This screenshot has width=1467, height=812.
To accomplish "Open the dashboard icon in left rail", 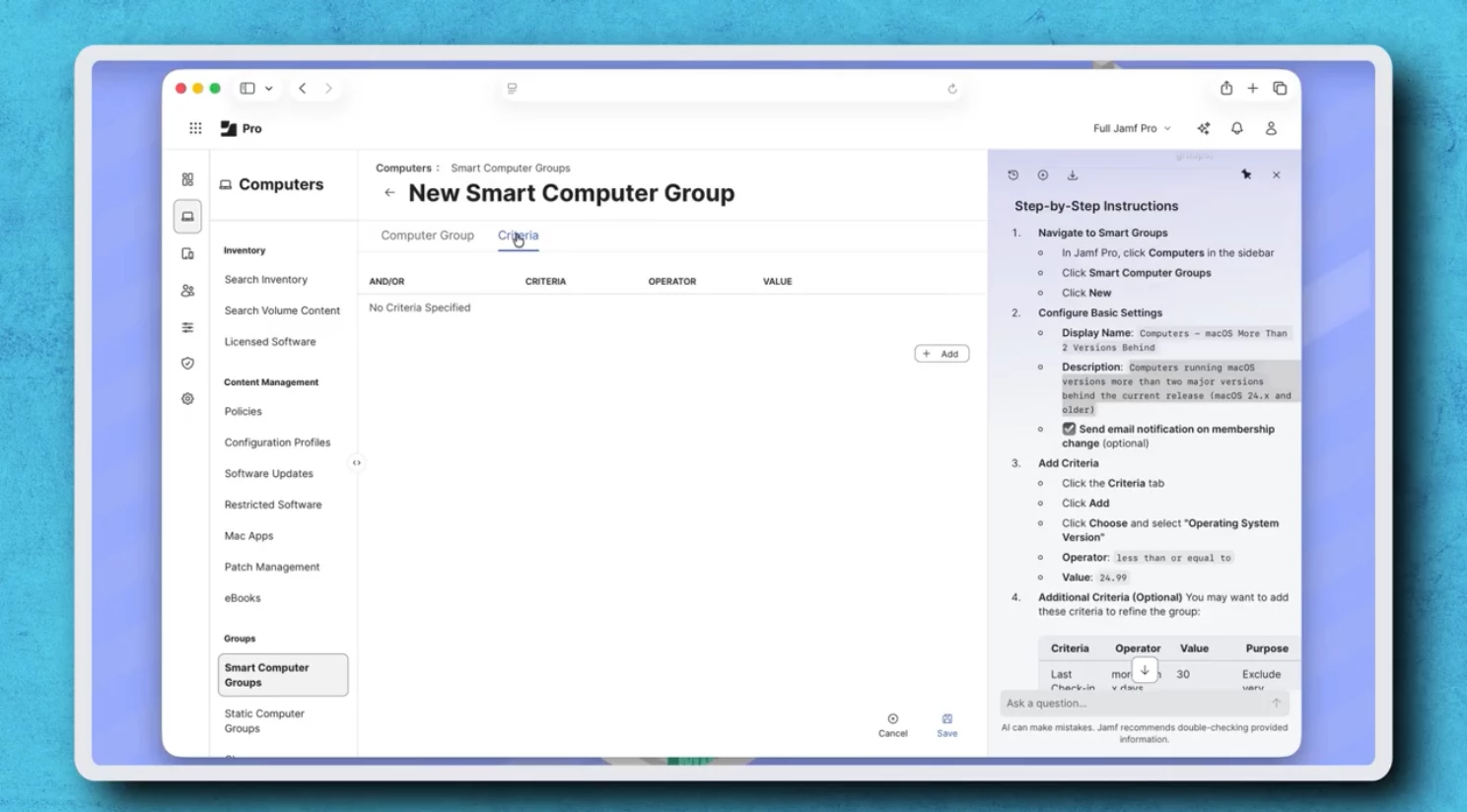I will coord(187,179).
